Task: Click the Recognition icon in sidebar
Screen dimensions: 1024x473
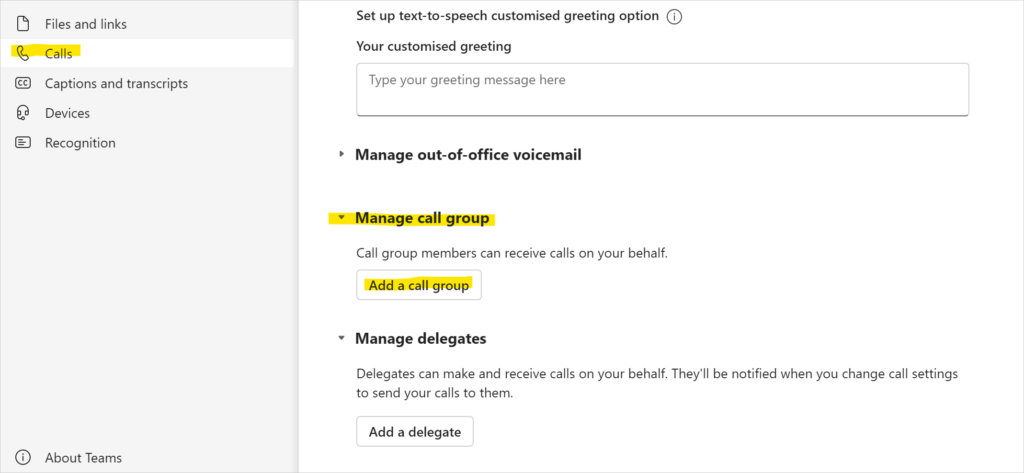Action: [23, 142]
